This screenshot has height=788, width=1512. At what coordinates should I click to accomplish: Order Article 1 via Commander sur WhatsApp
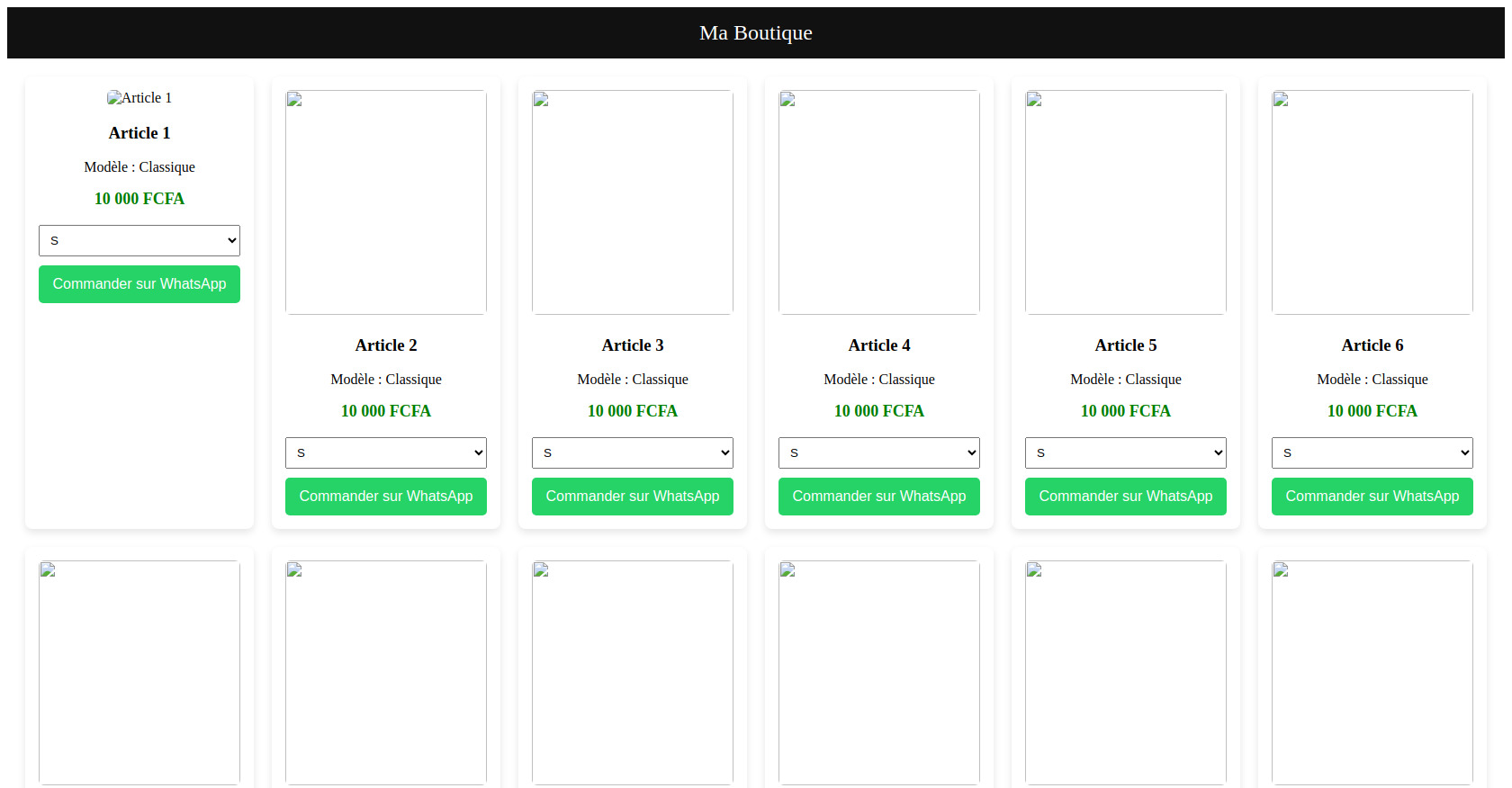[x=139, y=284]
